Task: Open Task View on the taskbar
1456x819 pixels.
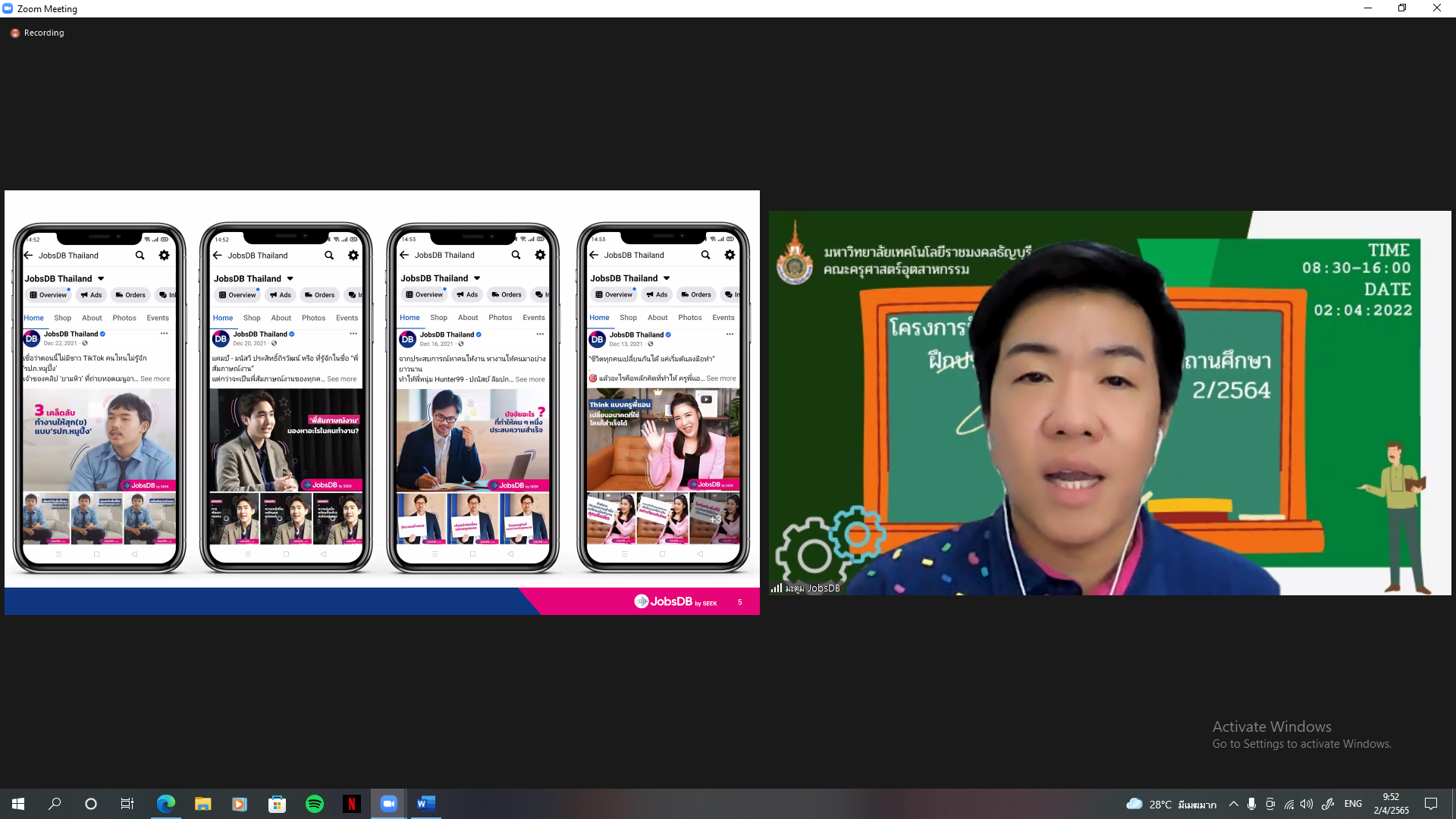Action: coord(127,804)
